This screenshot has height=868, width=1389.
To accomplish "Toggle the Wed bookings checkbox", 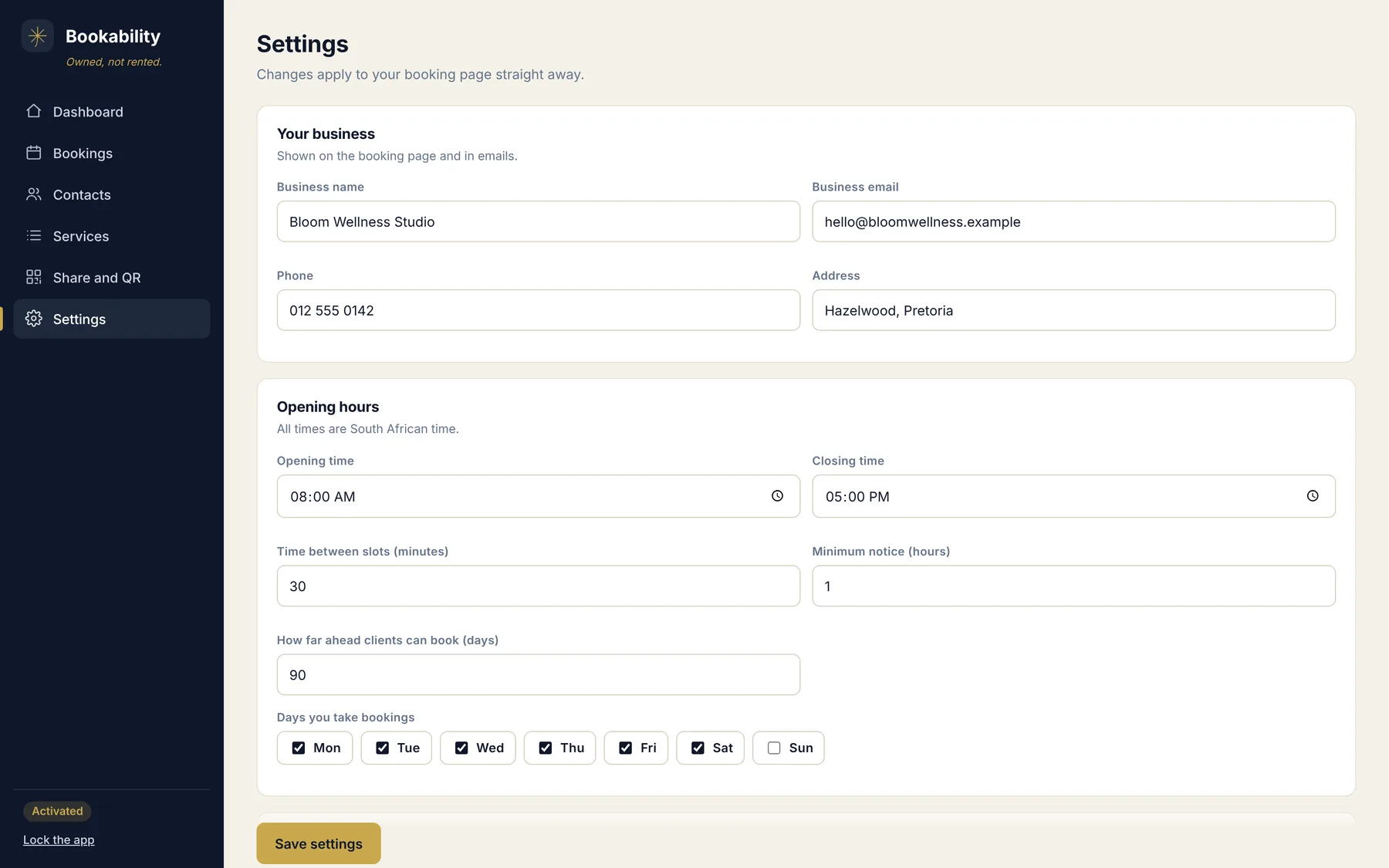I will [461, 748].
